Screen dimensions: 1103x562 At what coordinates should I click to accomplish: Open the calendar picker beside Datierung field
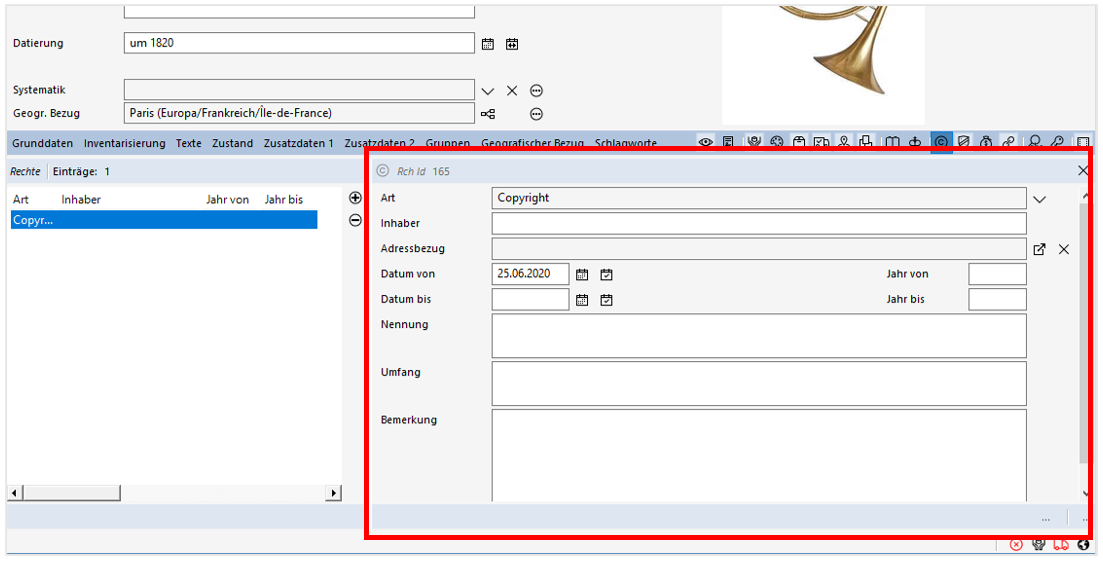(488, 44)
